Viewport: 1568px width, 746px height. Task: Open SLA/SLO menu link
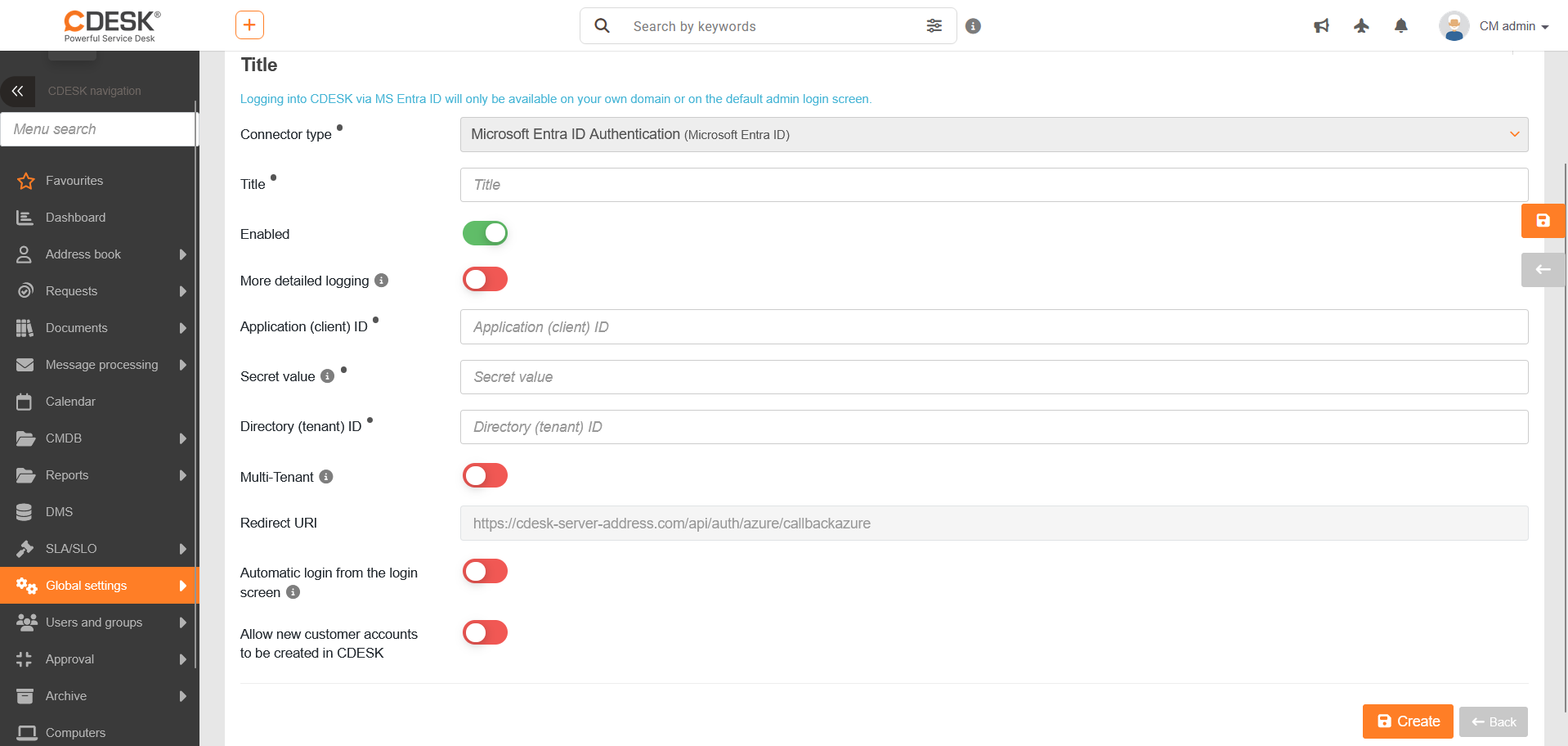coord(98,549)
